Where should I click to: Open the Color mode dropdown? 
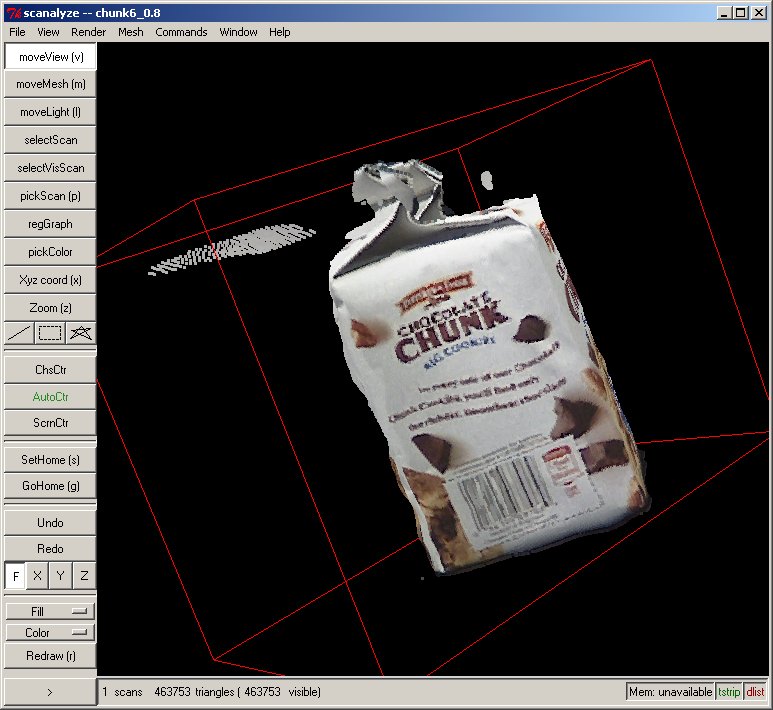pos(50,633)
